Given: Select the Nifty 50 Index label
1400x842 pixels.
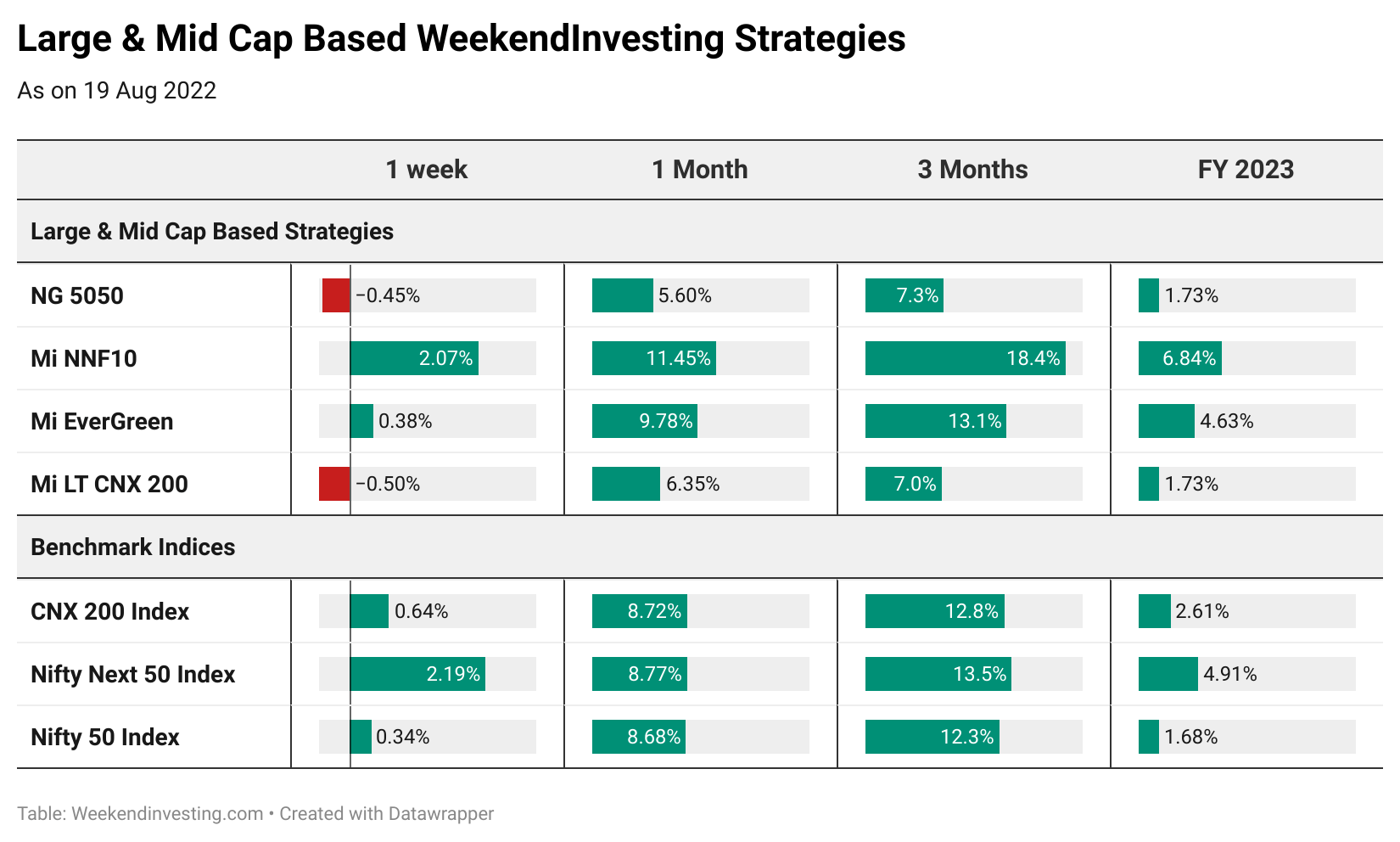Looking at the screenshot, I should coord(105,737).
